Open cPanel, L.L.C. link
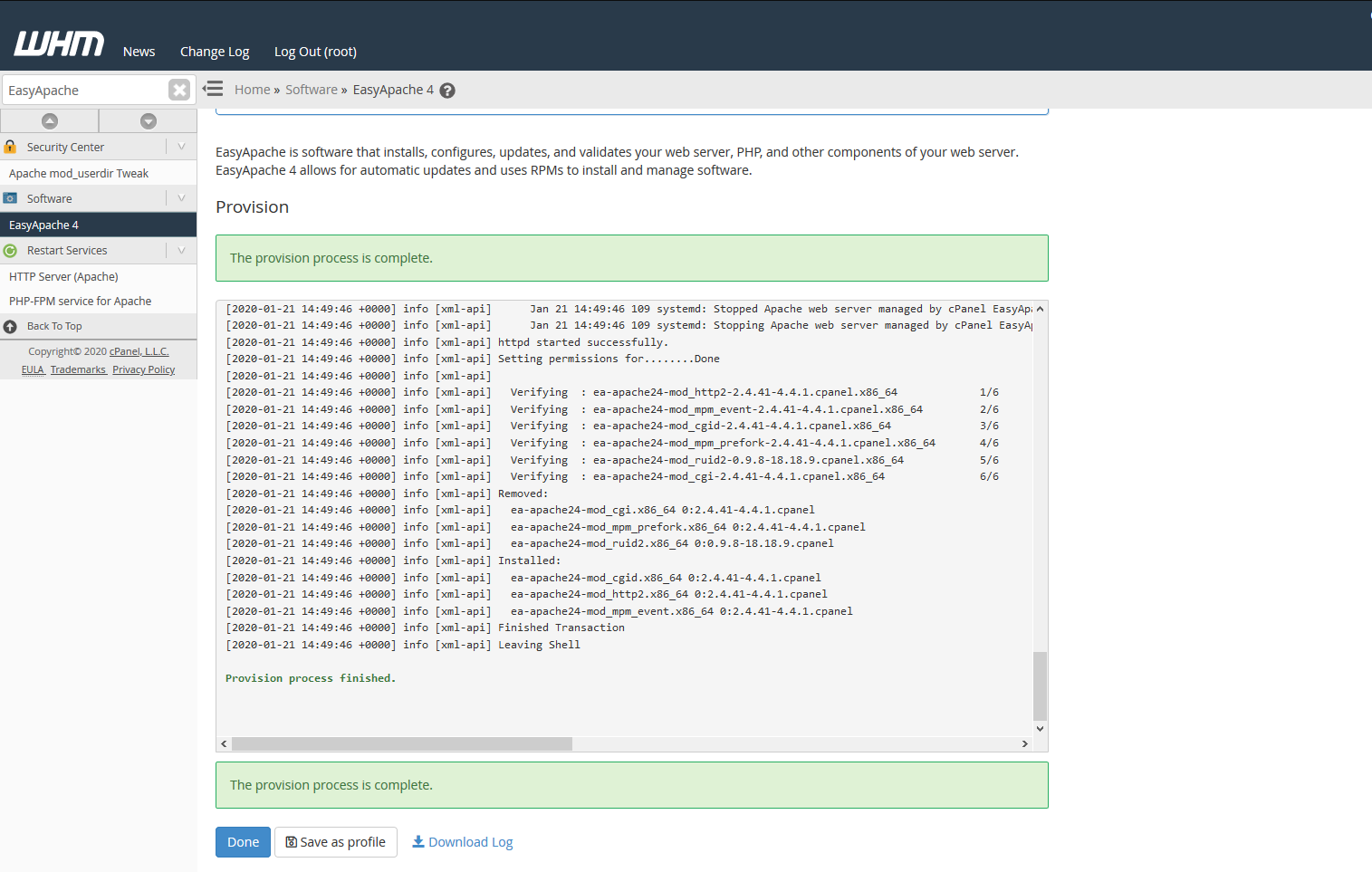 (x=139, y=351)
